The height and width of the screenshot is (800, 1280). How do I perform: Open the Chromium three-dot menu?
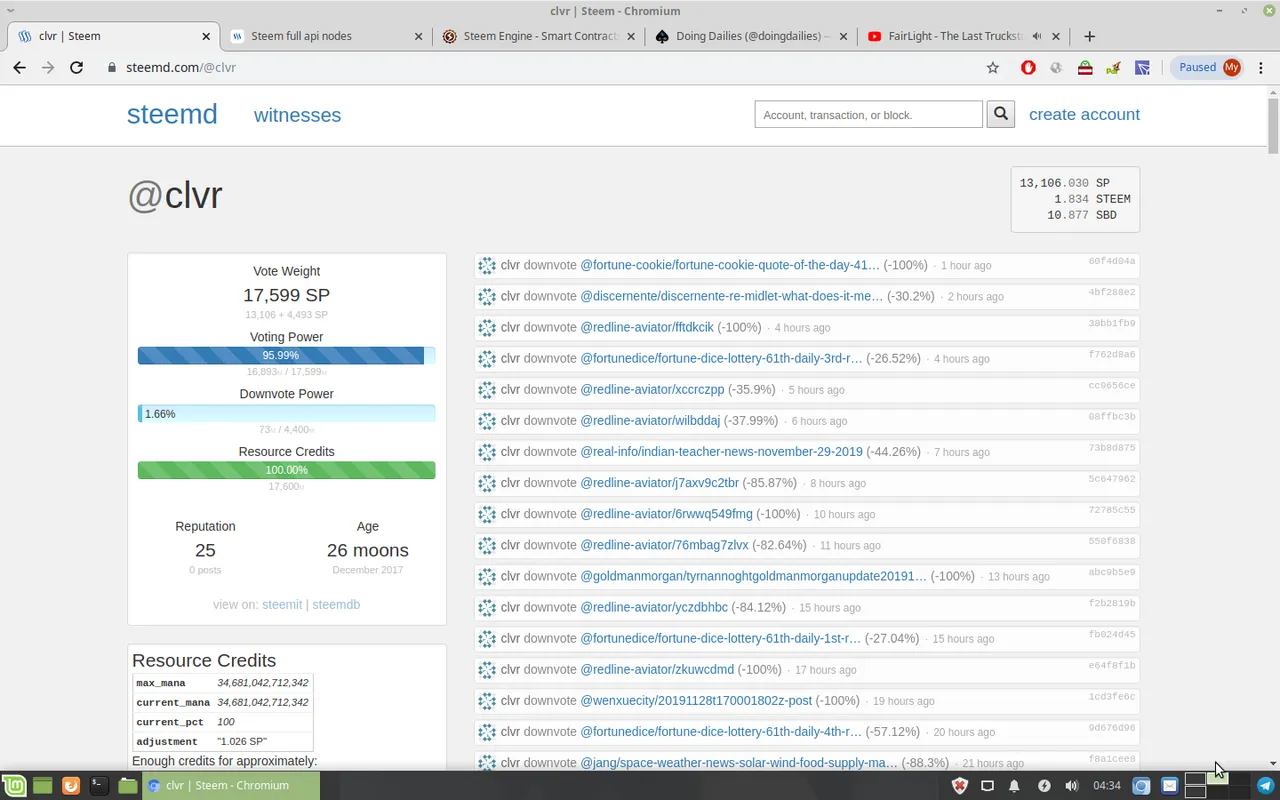[1262, 67]
